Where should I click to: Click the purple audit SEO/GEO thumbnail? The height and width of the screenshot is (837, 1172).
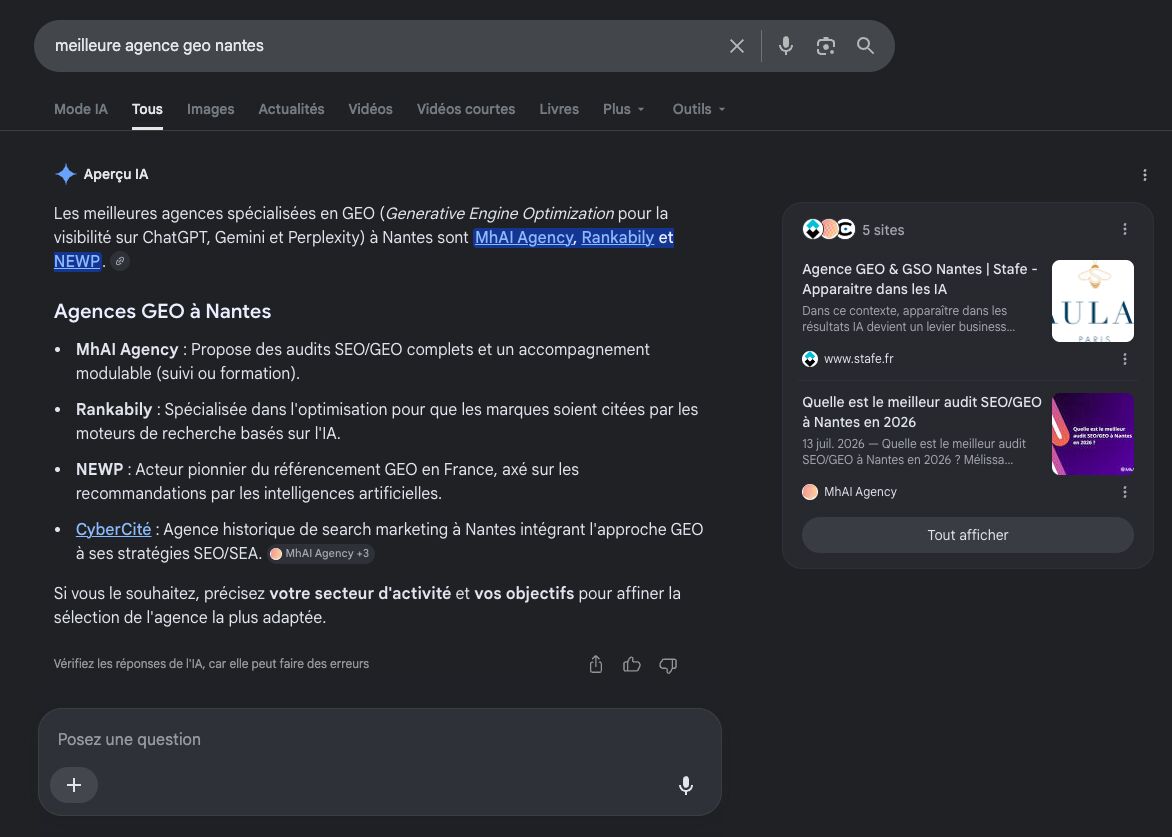point(1092,433)
